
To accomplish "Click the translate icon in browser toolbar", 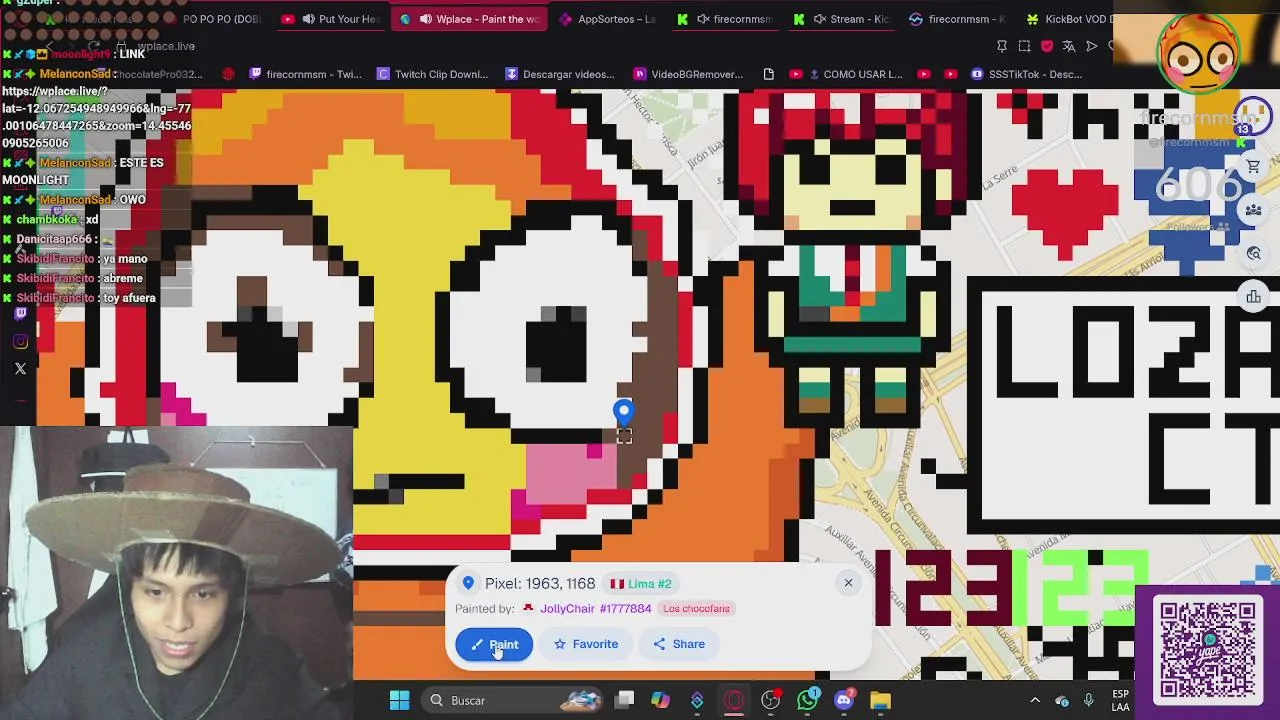I will (x=1069, y=46).
